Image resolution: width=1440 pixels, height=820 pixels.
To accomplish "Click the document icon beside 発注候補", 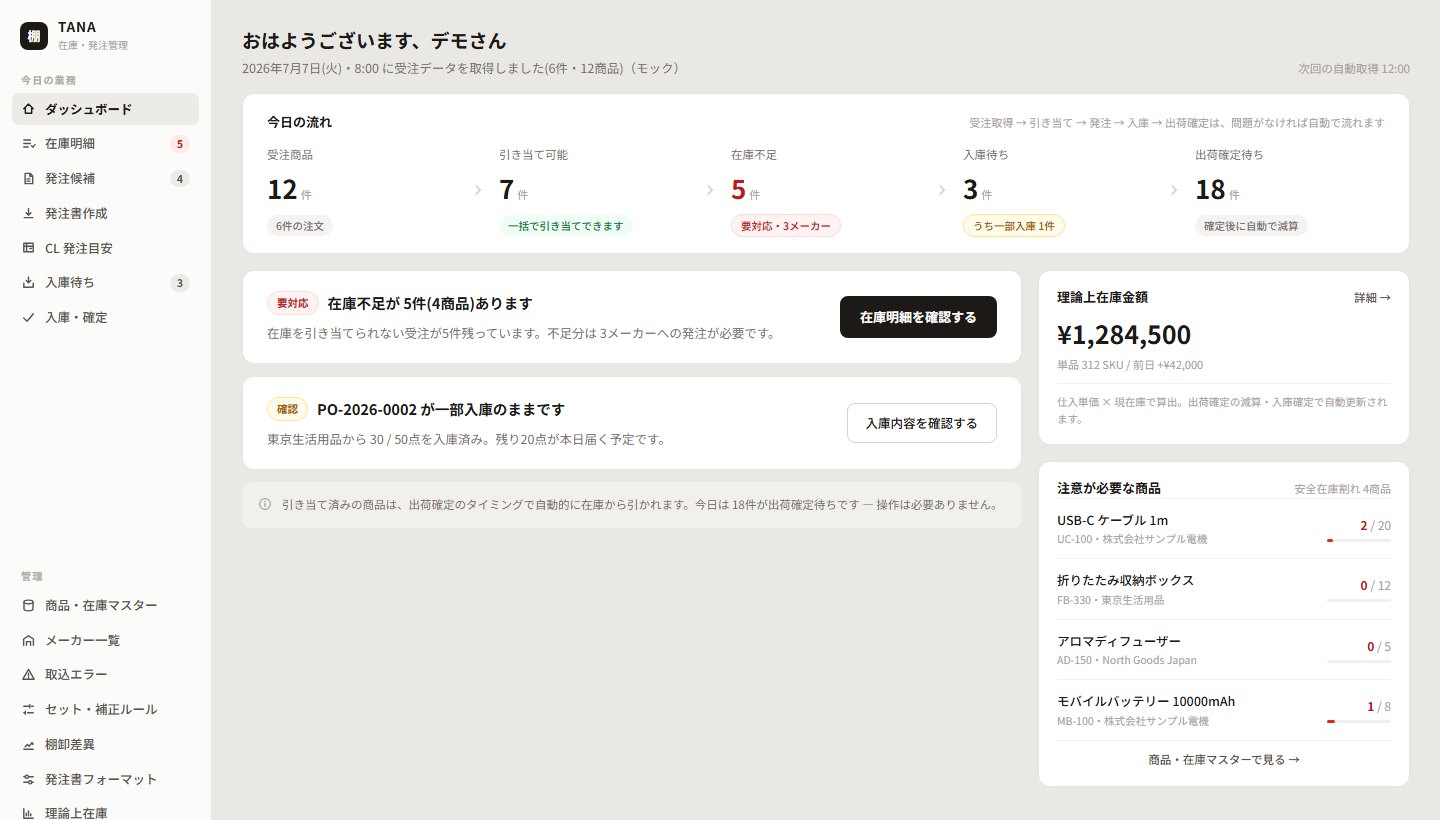I will (x=28, y=179).
